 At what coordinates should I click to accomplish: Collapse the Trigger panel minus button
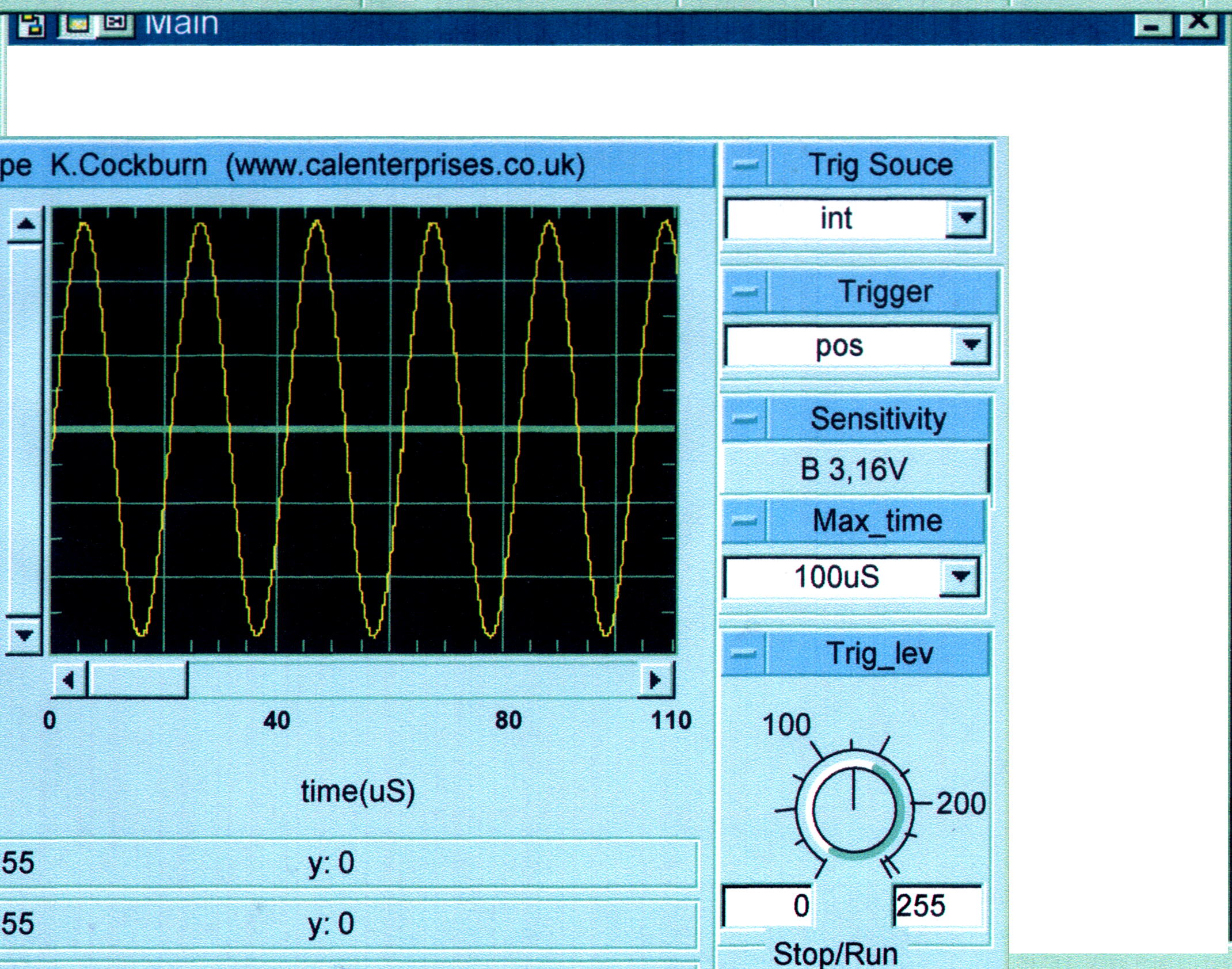point(746,292)
